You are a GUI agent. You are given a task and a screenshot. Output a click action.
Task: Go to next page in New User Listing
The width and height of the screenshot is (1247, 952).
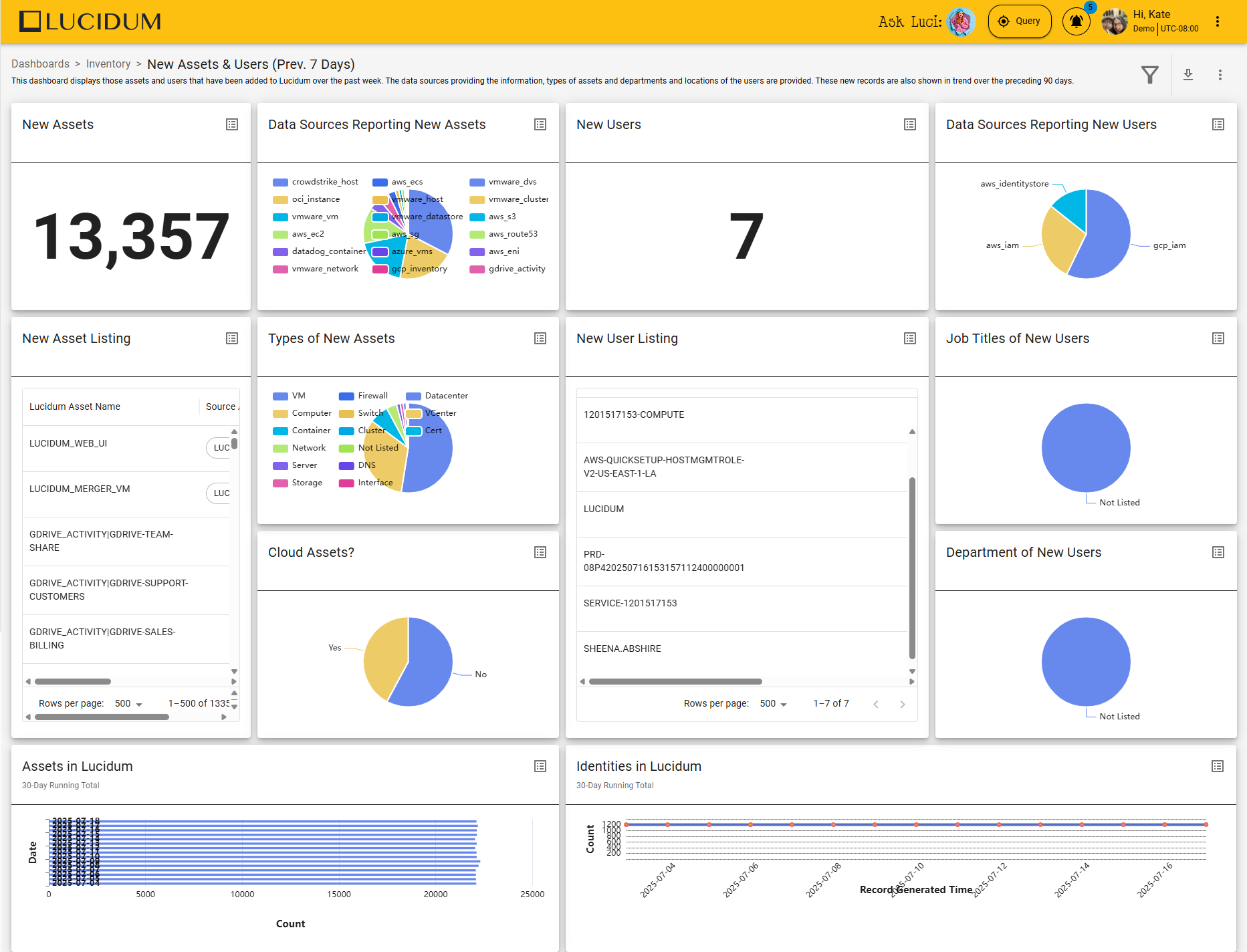click(x=903, y=704)
